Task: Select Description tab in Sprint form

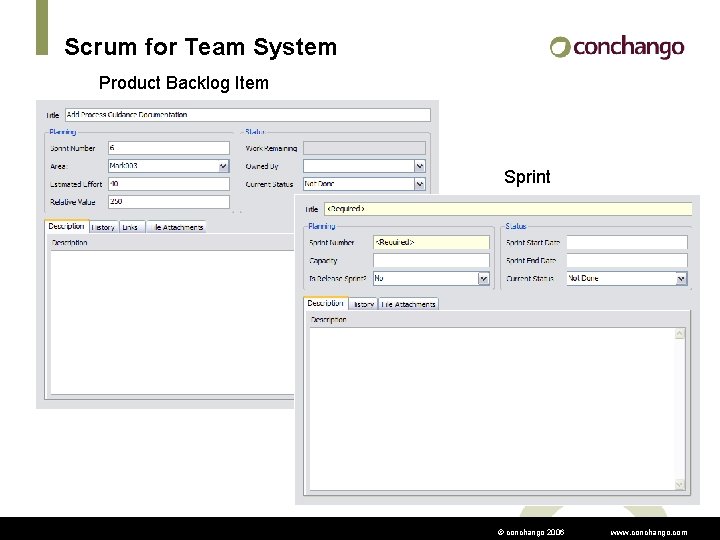Action: click(326, 303)
